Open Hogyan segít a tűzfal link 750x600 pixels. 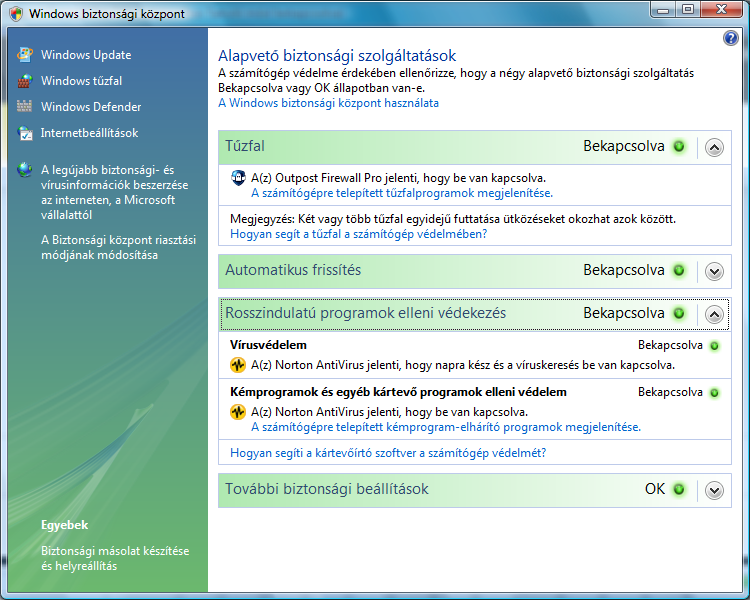(x=359, y=234)
